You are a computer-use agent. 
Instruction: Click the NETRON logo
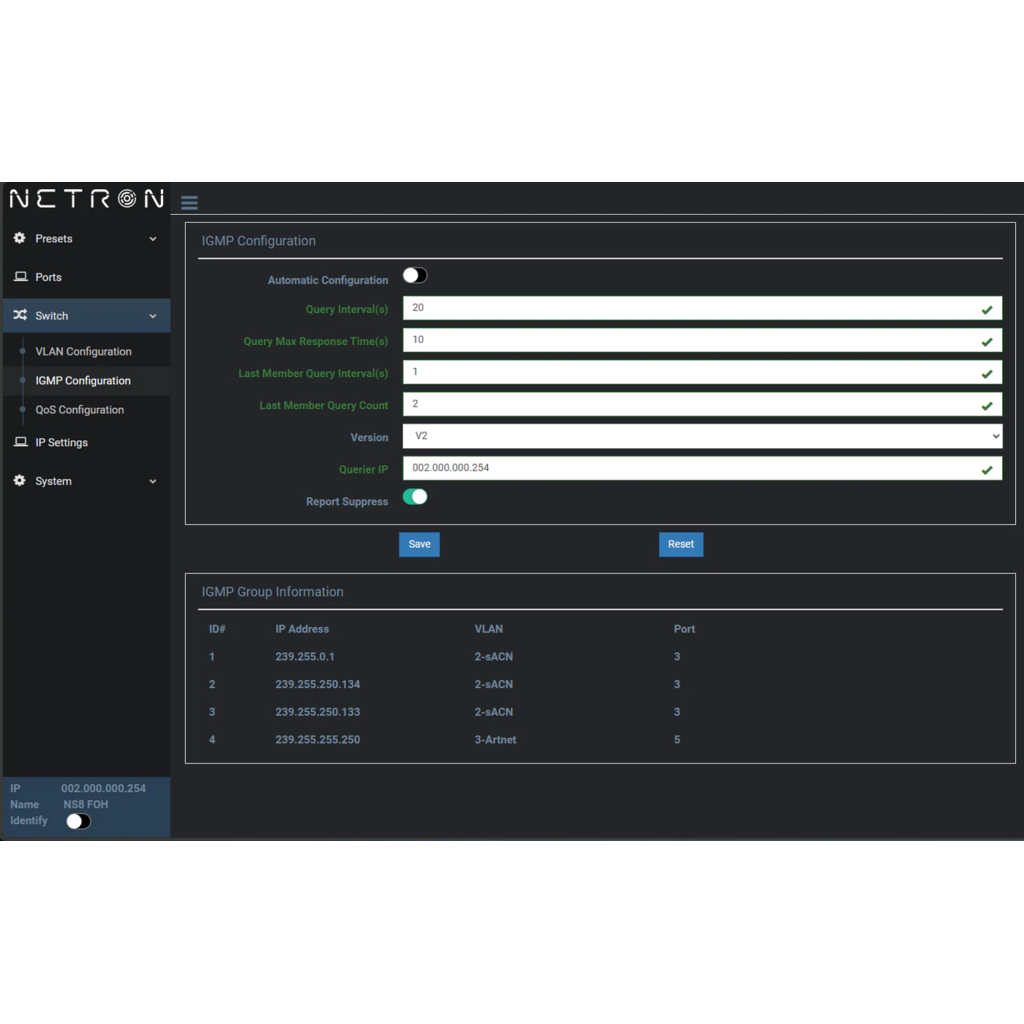(x=86, y=199)
